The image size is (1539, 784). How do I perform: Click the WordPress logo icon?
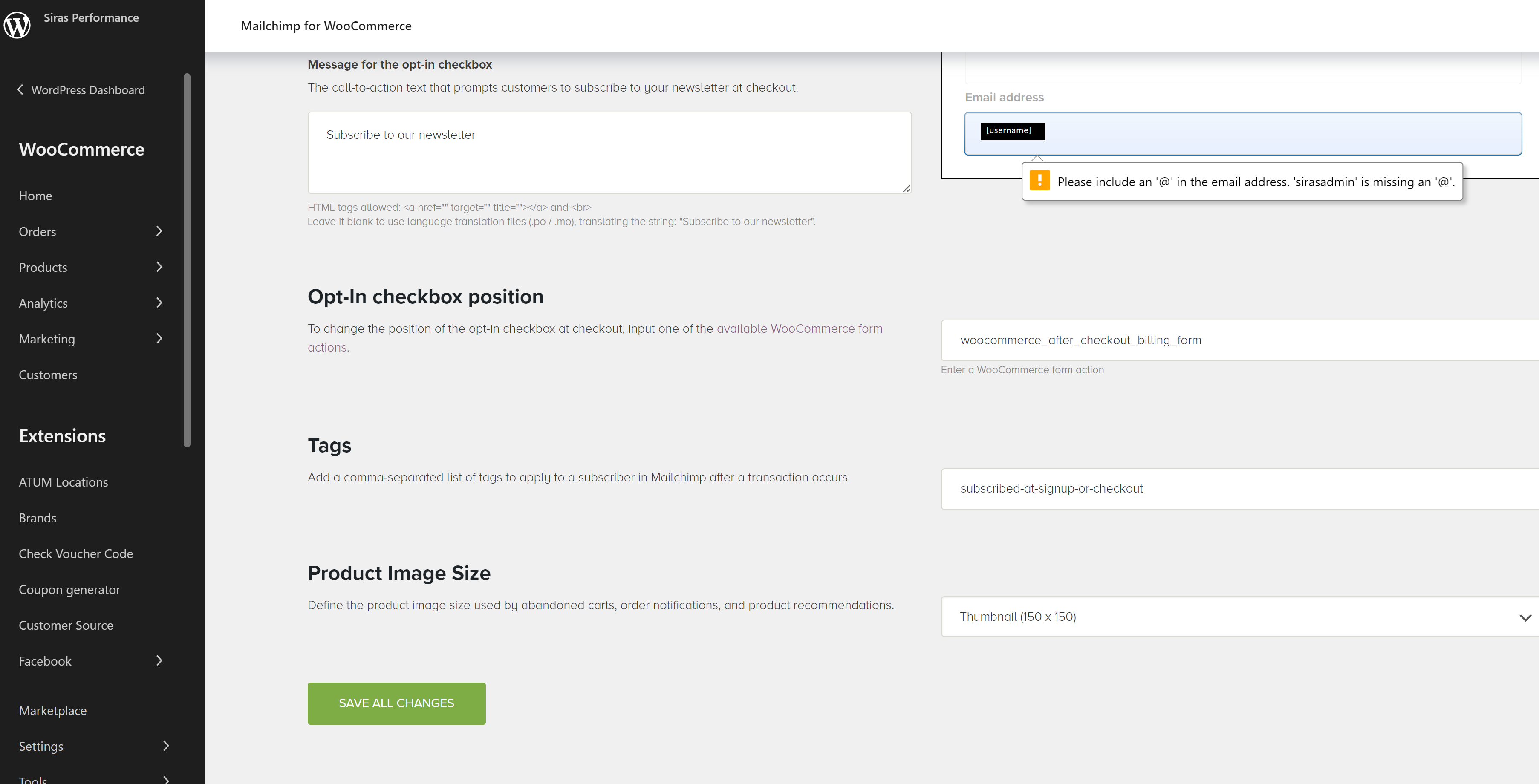point(17,25)
